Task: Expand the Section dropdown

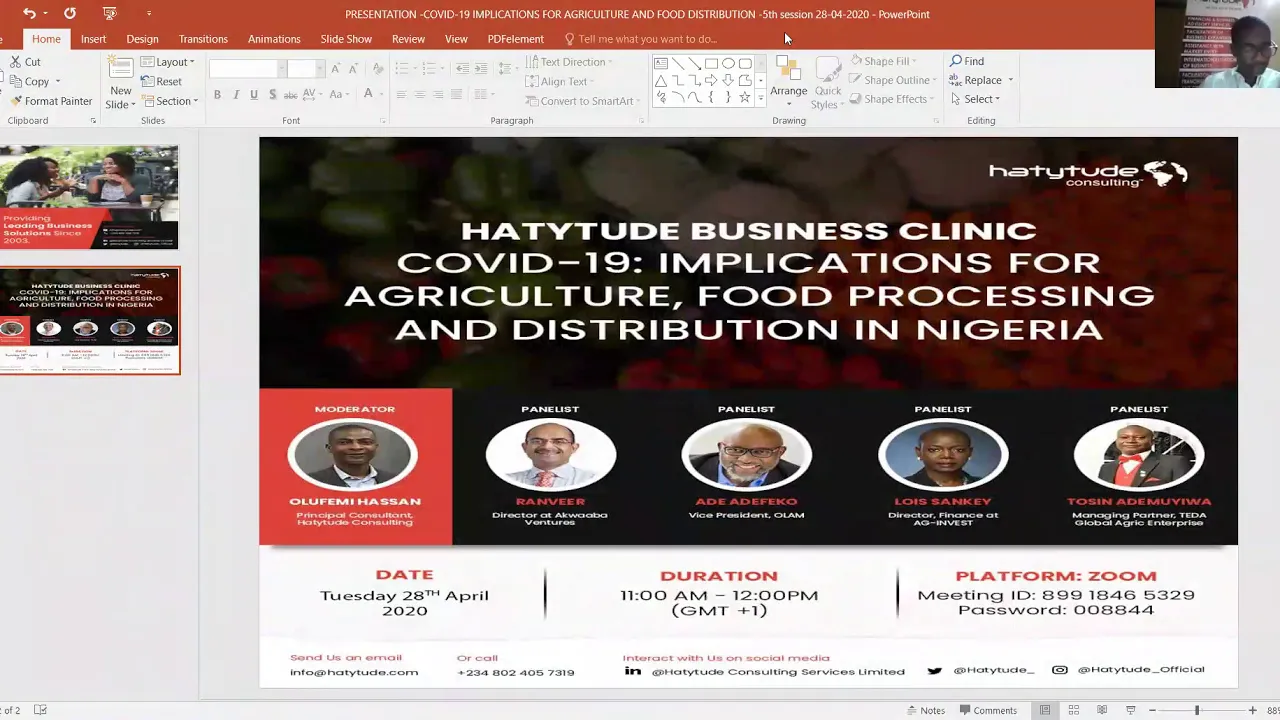Action: 169,101
